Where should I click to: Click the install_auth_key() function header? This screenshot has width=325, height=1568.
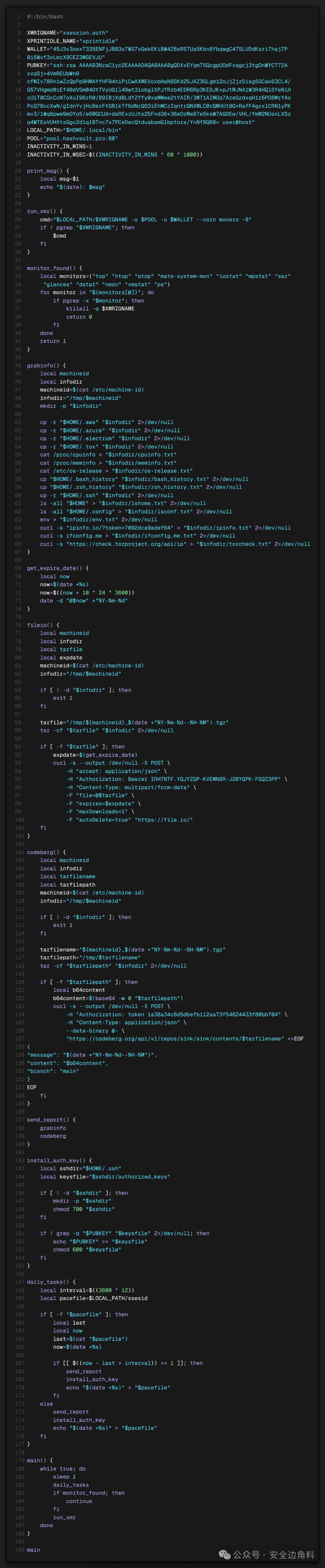pyautogui.click(x=60, y=1160)
